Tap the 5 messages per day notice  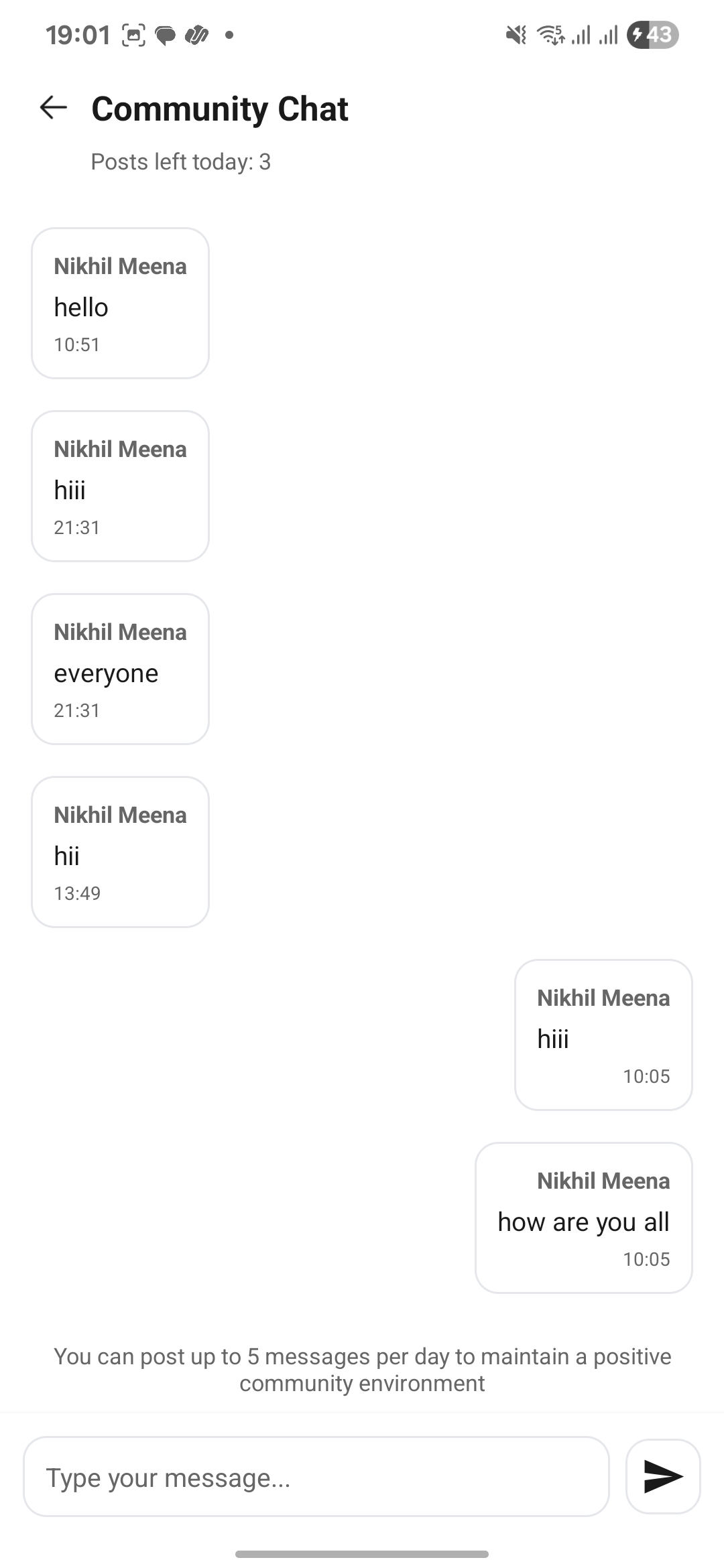[362, 1370]
